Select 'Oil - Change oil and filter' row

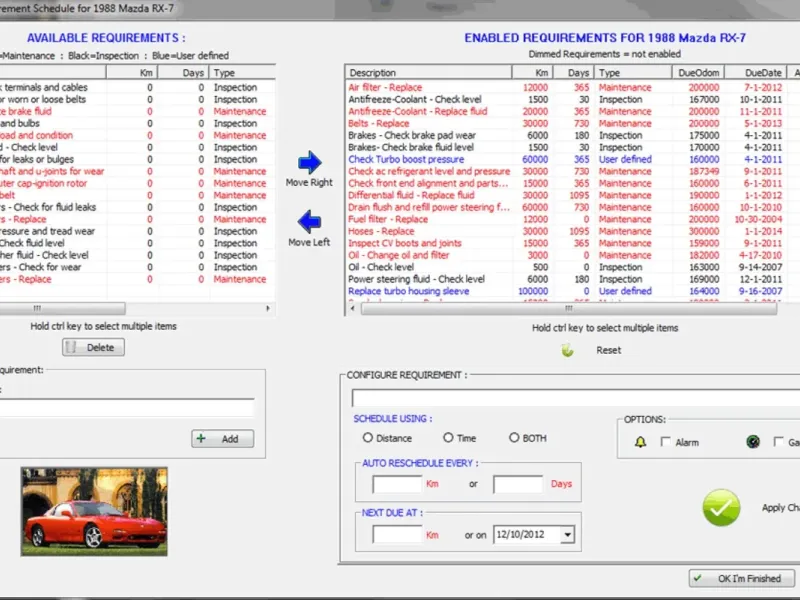coord(571,255)
